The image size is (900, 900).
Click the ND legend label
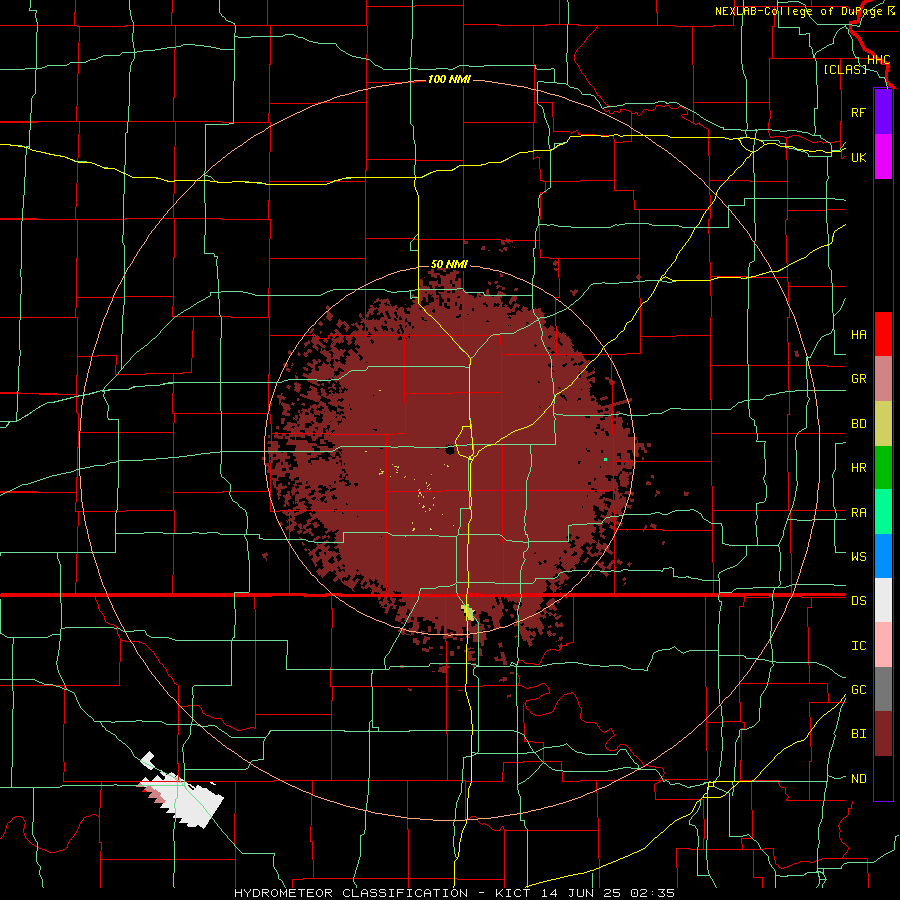[x=858, y=778]
